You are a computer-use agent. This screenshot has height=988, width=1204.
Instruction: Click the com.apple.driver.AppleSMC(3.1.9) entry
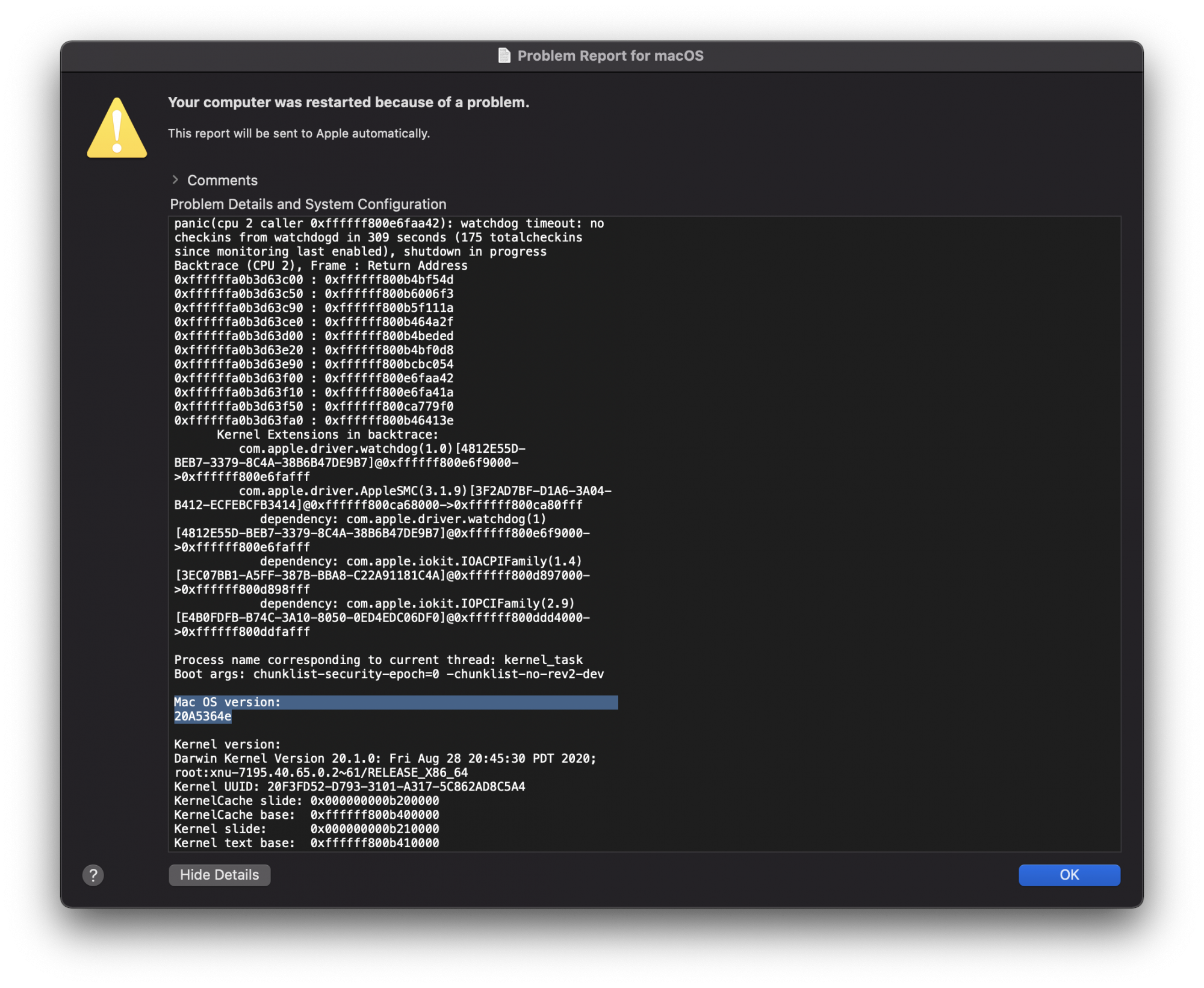pos(353,491)
